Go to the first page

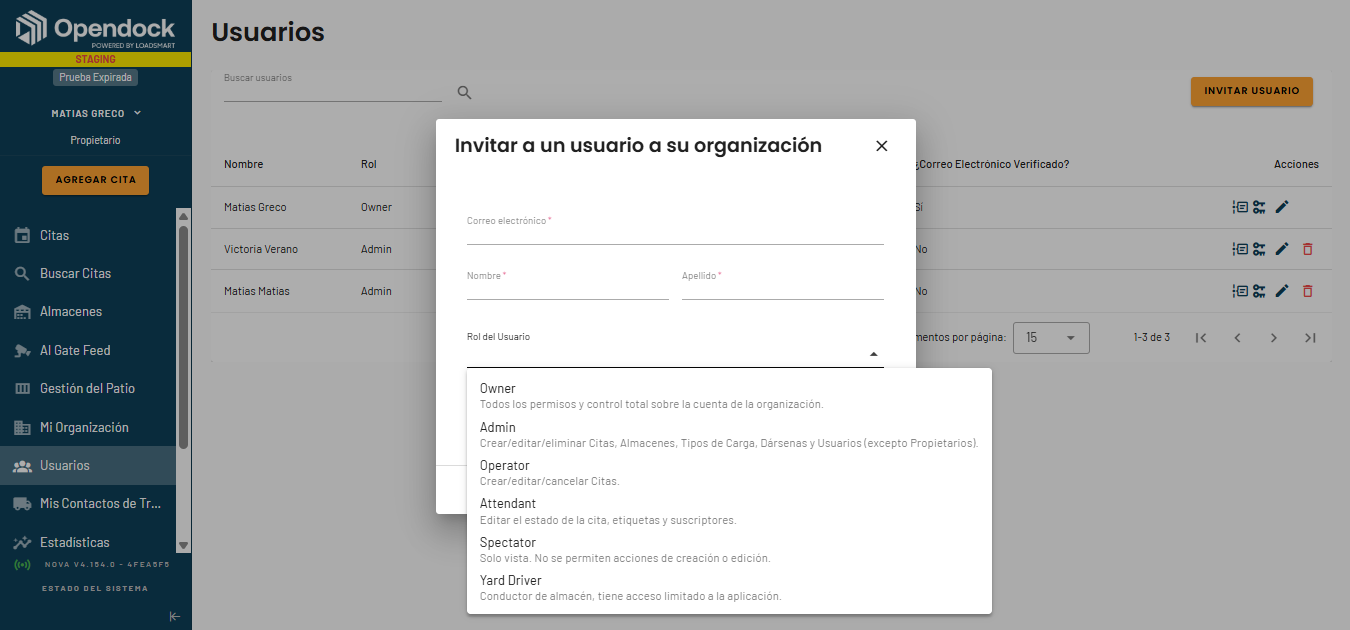1201,338
